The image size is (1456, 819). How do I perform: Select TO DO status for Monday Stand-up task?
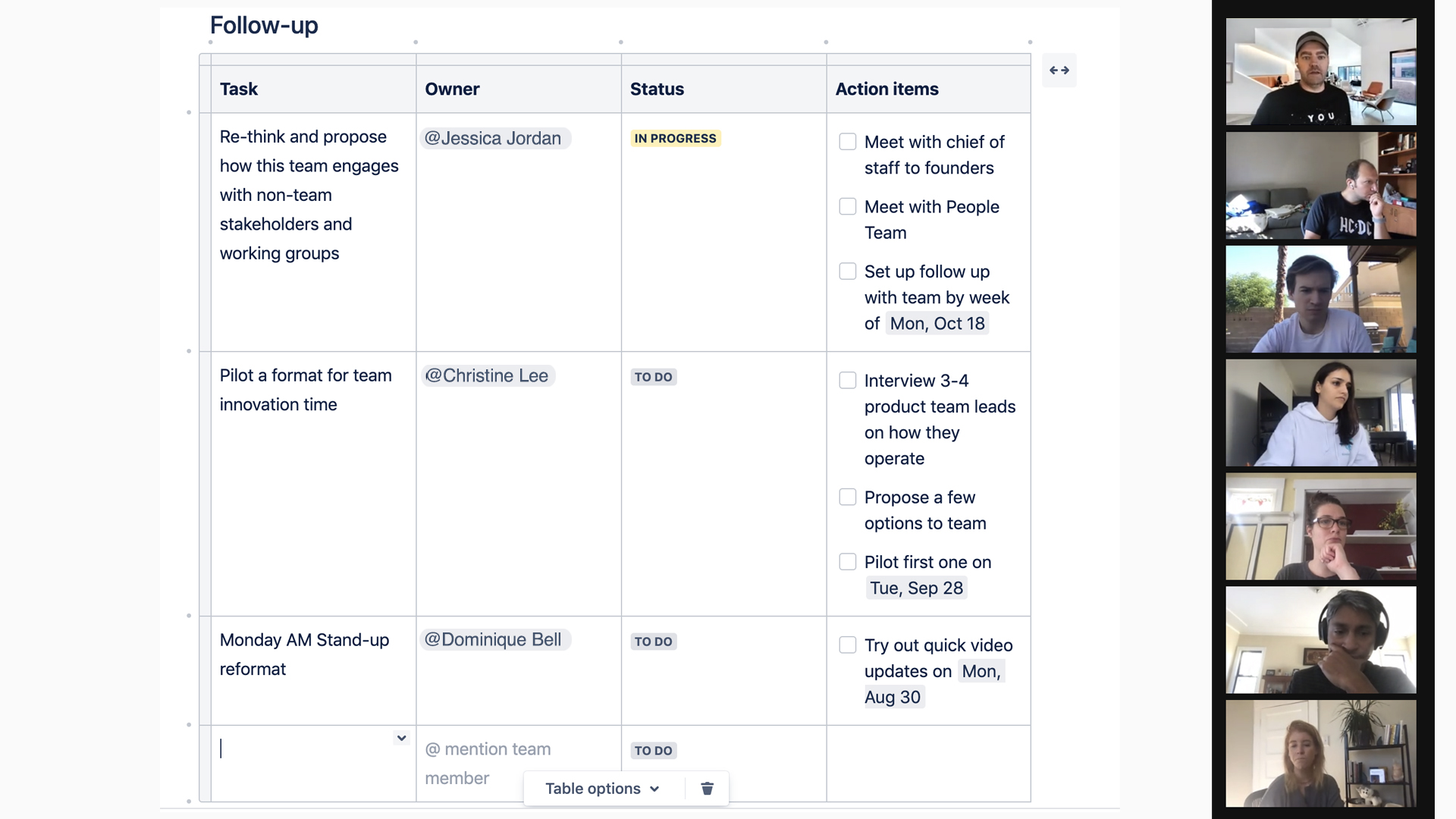pyautogui.click(x=653, y=641)
